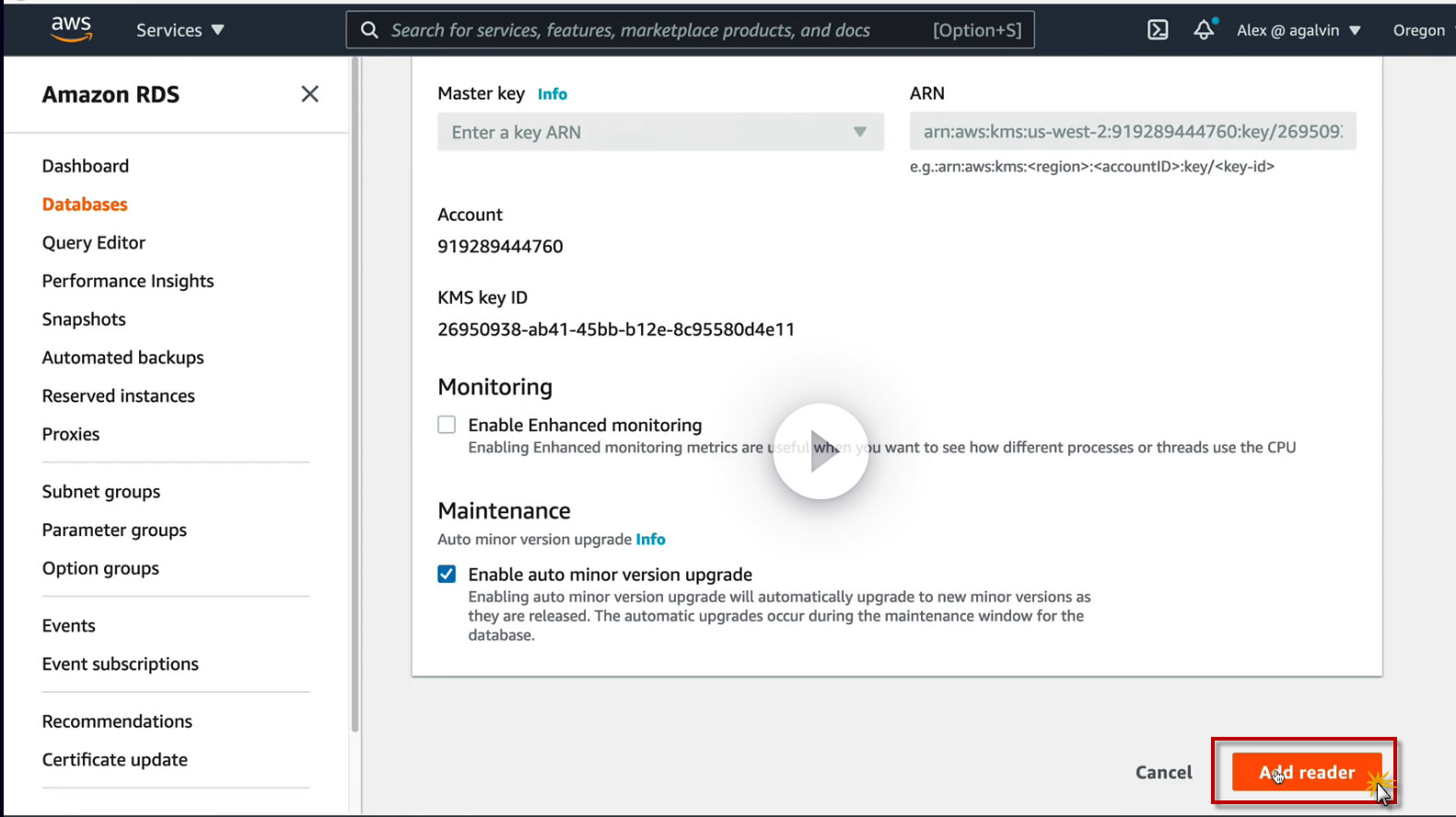Open Certificate update page
This screenshot has height=817, width=1456.
[115, 760]
